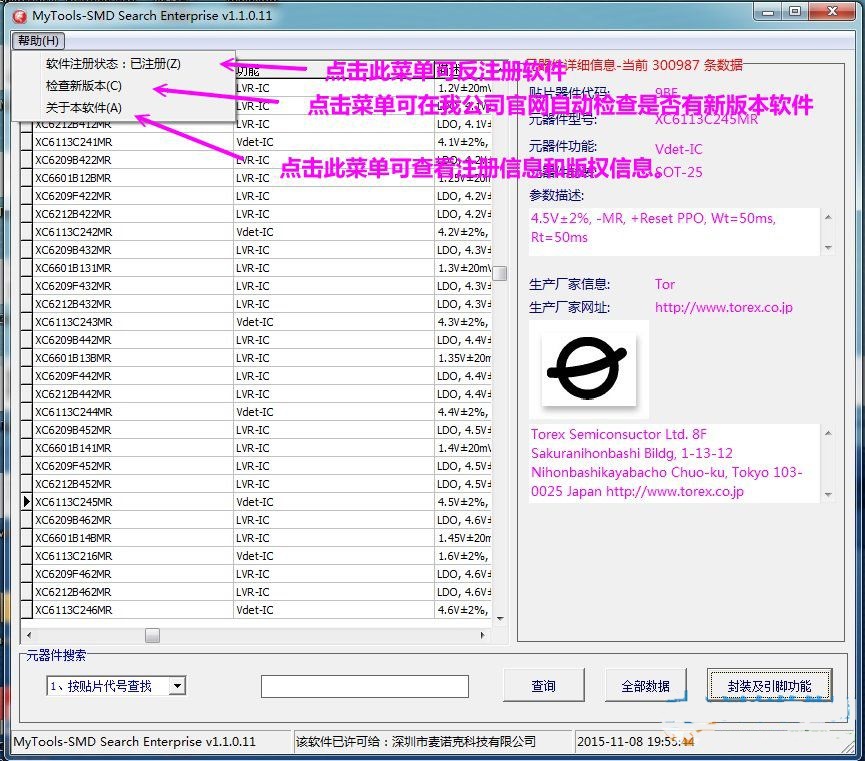Select table row XC6601B131MR

coord(256,268)
